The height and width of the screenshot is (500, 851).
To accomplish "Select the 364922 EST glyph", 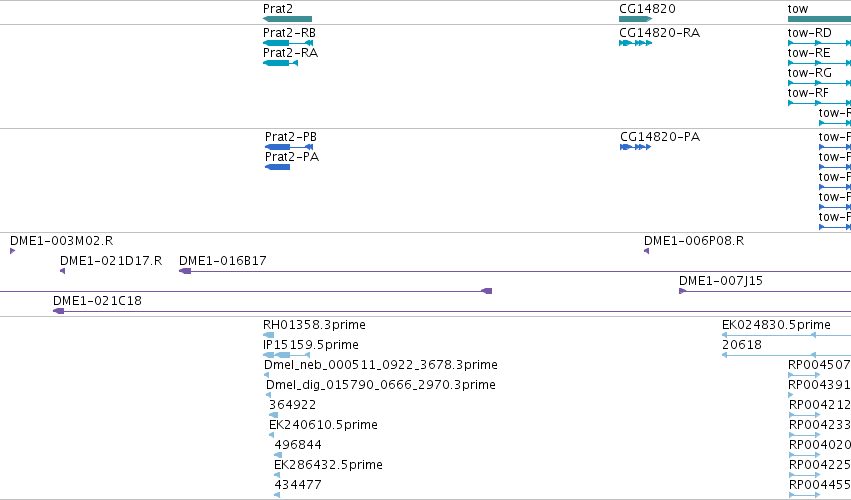I will point(274,415).
